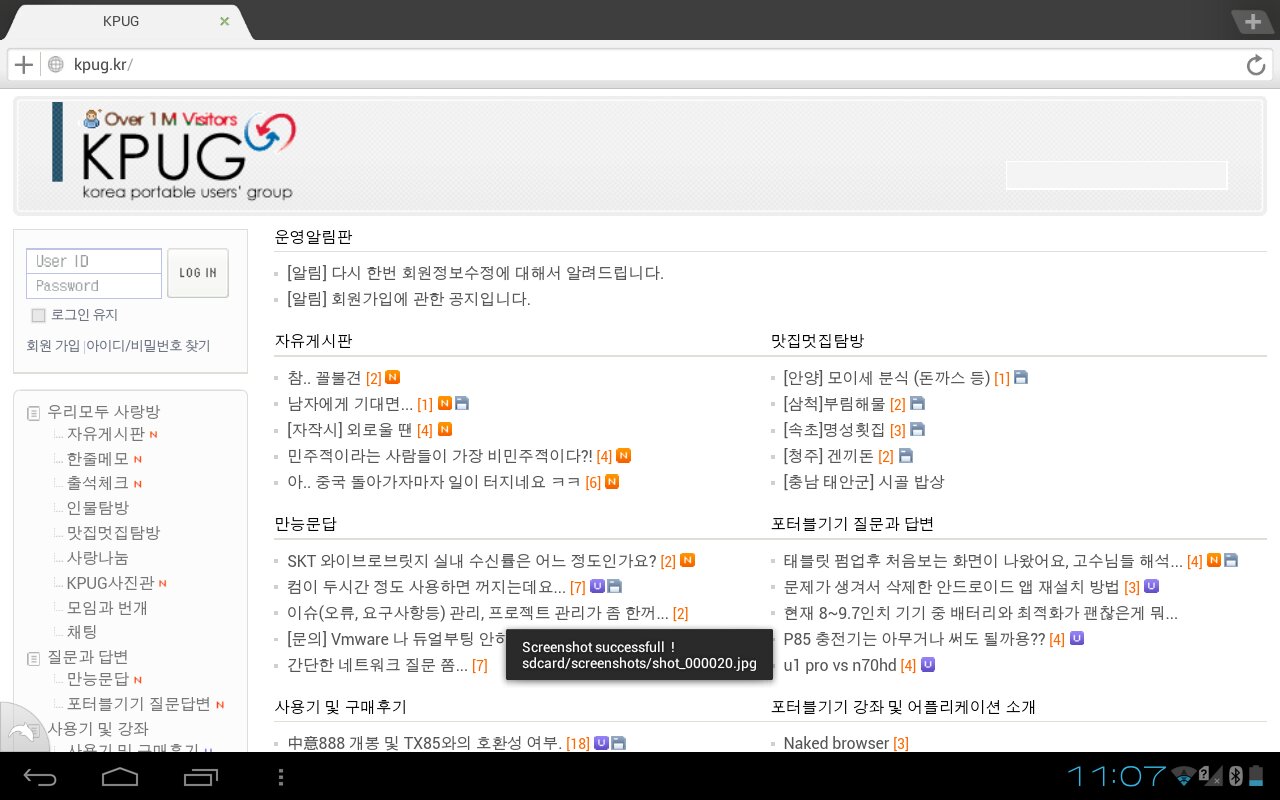Open 한줄메모 in sidebar
1280x800 pixels.
coord(98,459)
